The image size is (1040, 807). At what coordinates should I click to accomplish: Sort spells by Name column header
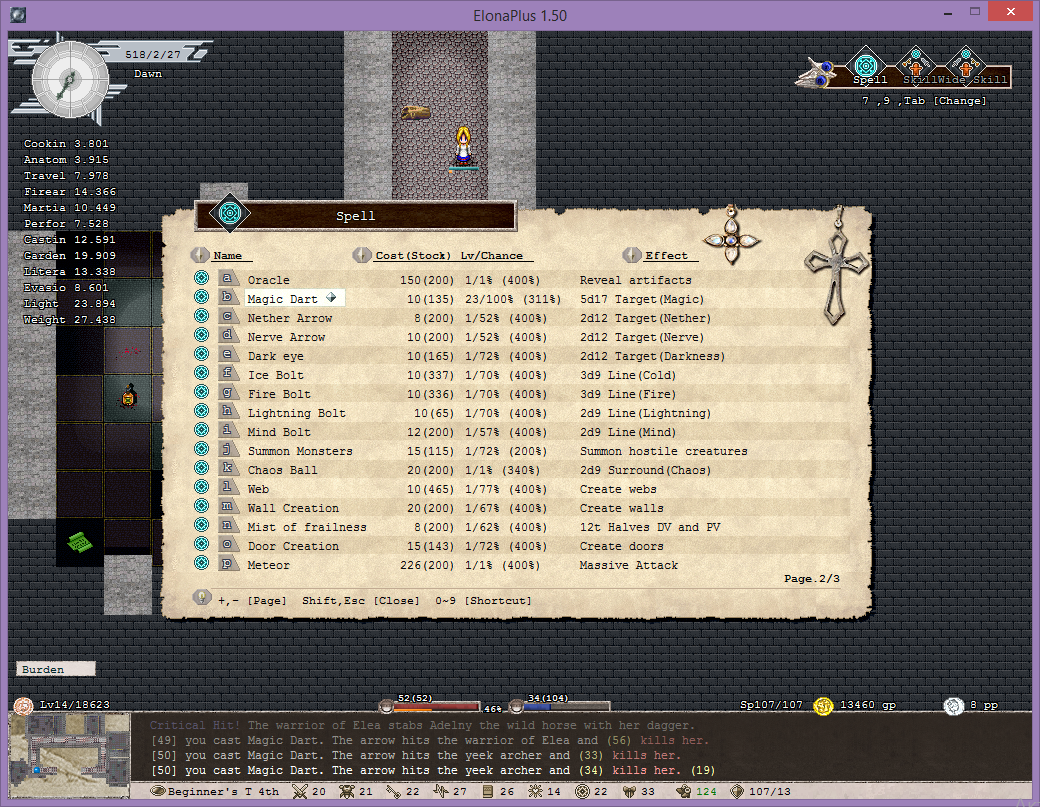[228, 255]
